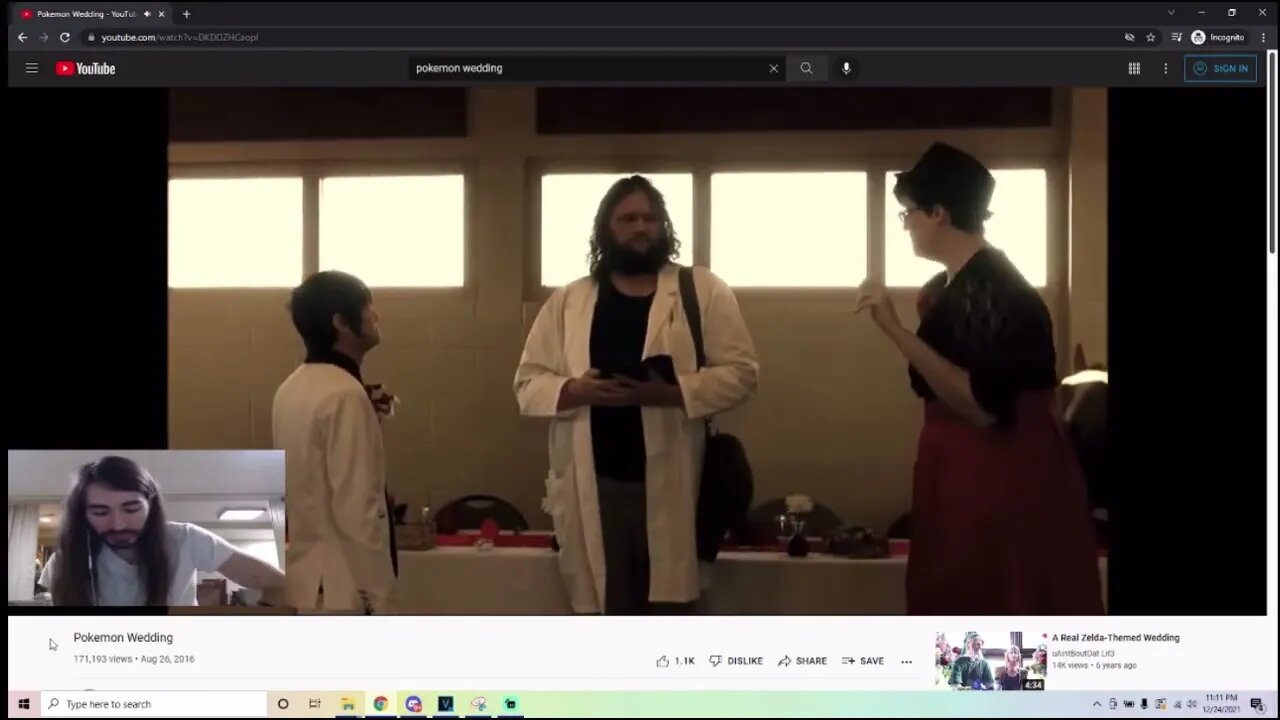Reload the page
The height and width of the screenshot is (720, 1280).
[65, 37]
